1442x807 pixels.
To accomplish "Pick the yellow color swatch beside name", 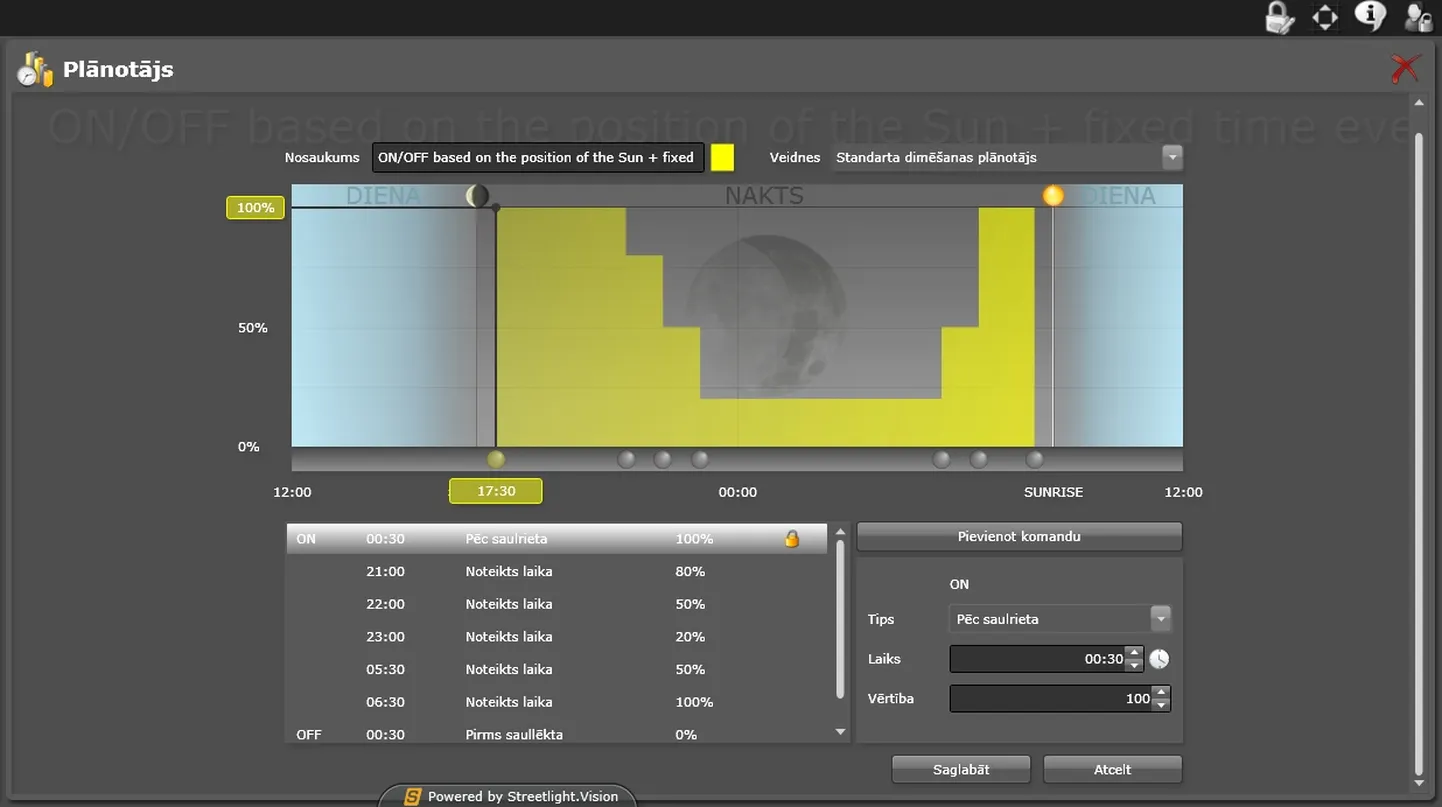I will tap(722, 158).
